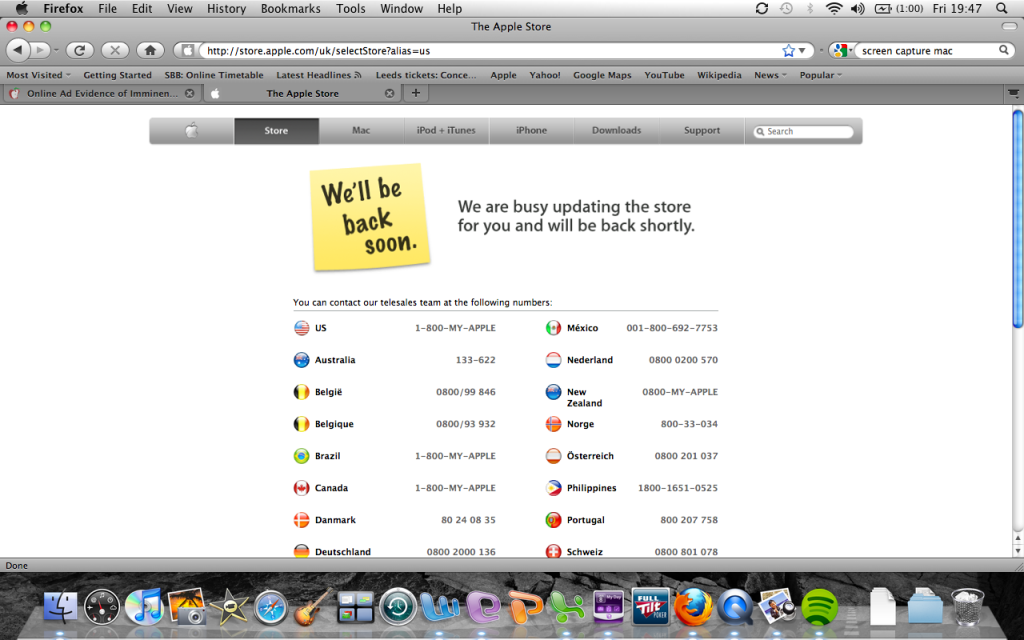This screenshot has height=640, width=1024.
Task: Go back with the browser Back arrow
Action: click(18, 50)
